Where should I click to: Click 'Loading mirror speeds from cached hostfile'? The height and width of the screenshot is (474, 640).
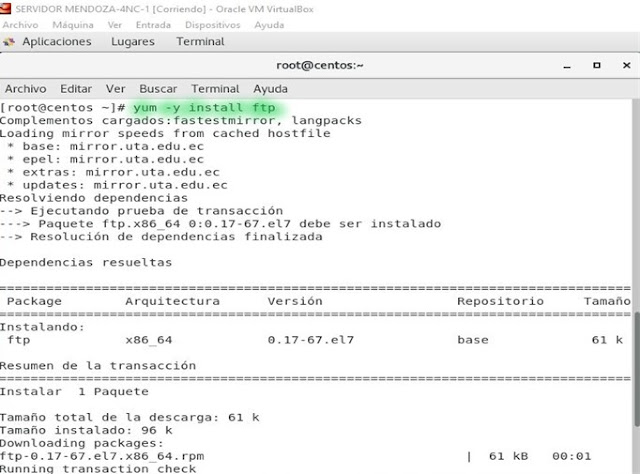tap(165, 134)
